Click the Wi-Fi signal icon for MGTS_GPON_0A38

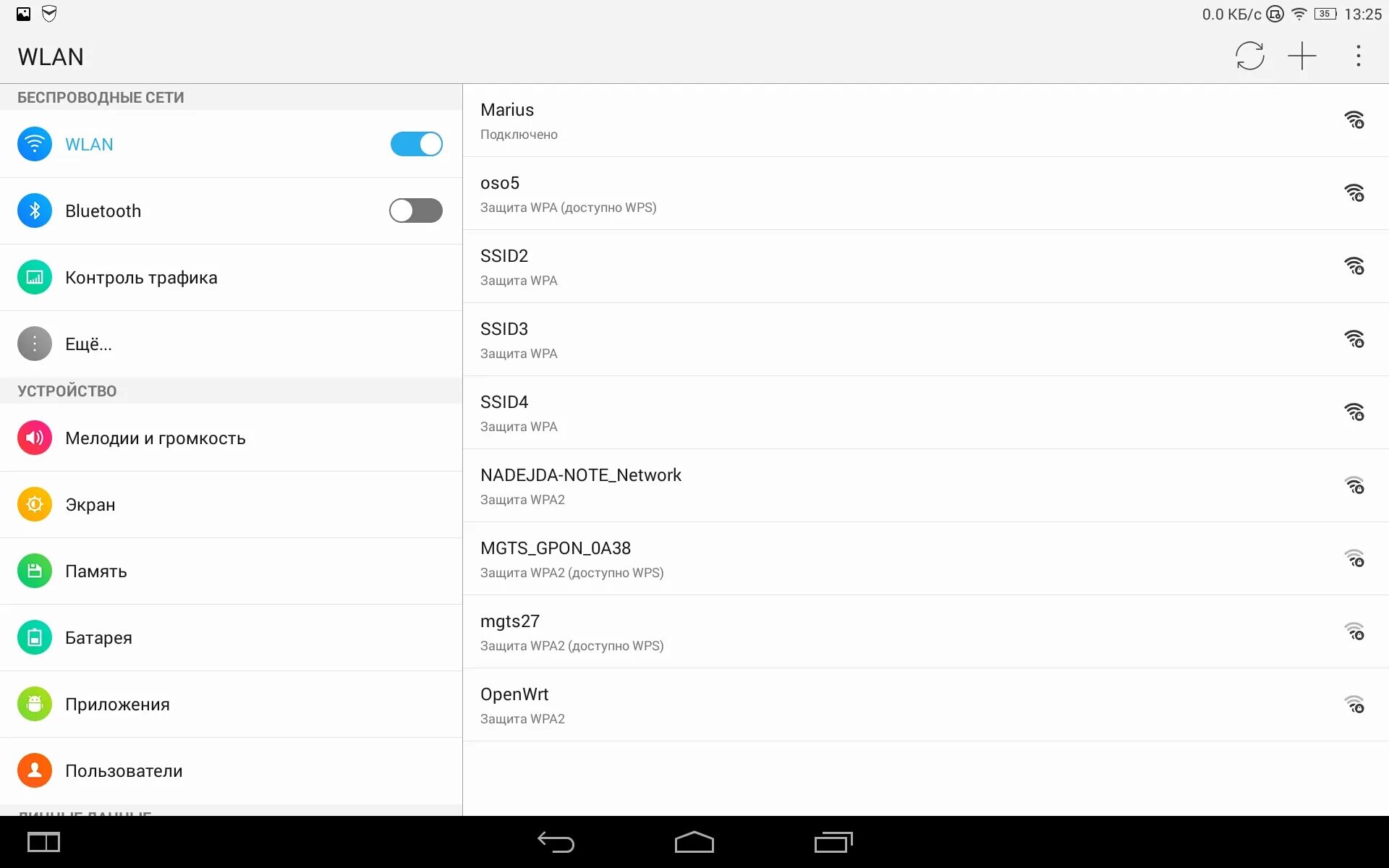(x=1354, y=558)
